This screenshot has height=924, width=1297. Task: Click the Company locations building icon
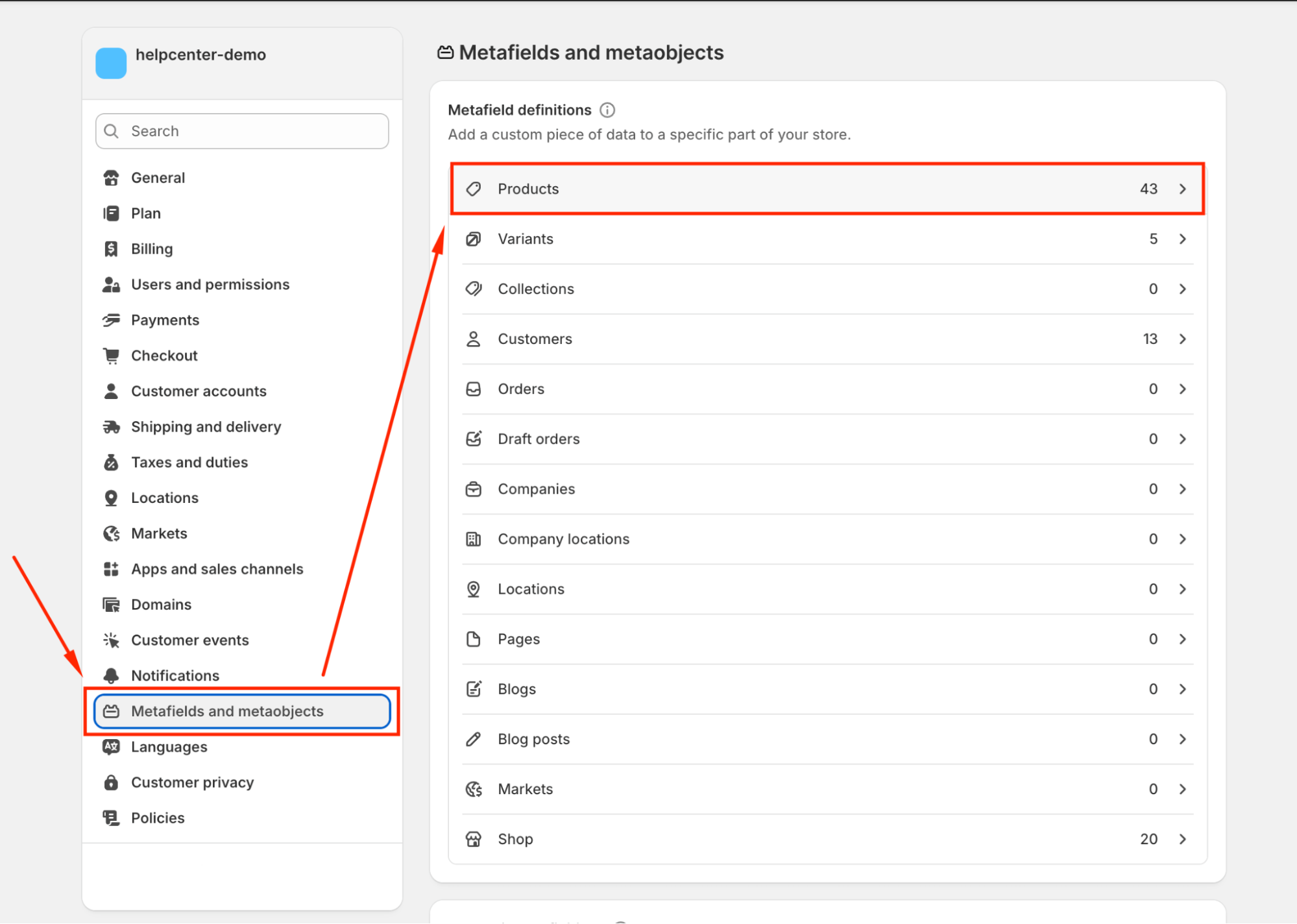[474, 539]
